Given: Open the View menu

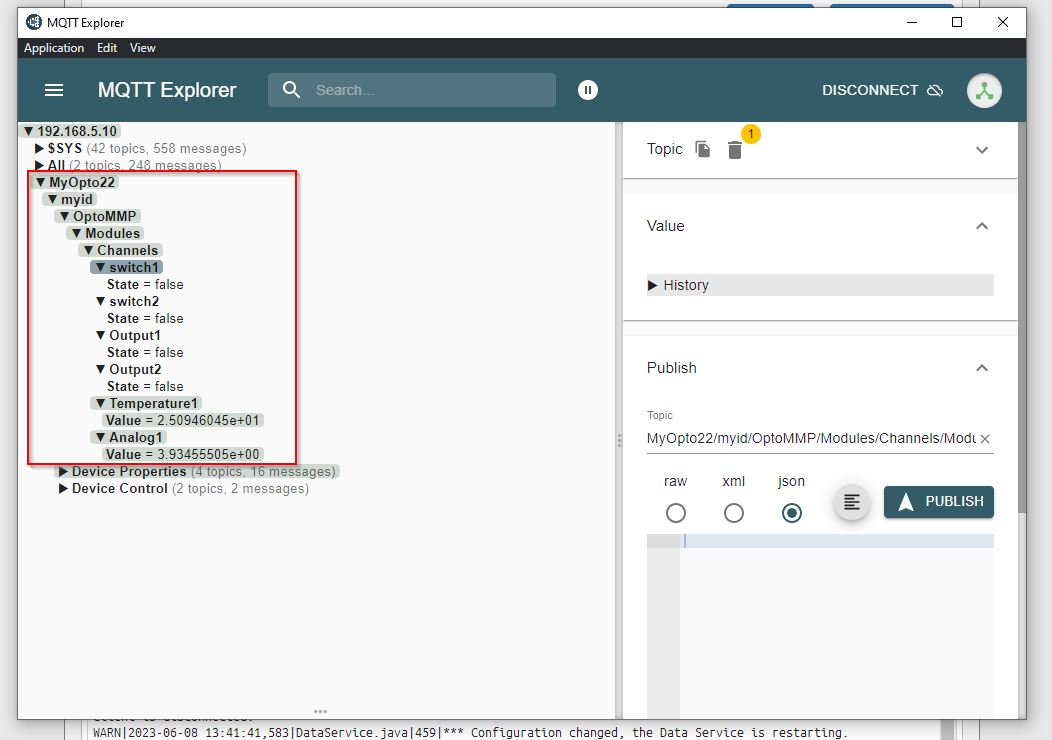Looking at the screenshot, I should pyautogui.click(x=142, y=48).
